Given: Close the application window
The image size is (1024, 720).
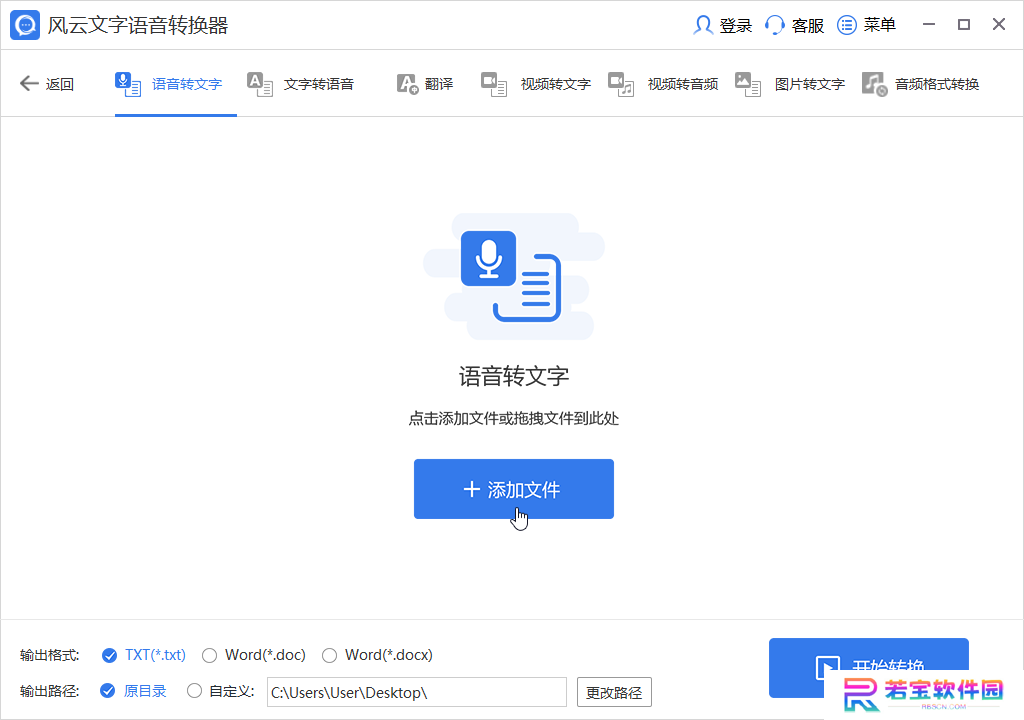Looking at the screenshot, I should tap(999, 25).
